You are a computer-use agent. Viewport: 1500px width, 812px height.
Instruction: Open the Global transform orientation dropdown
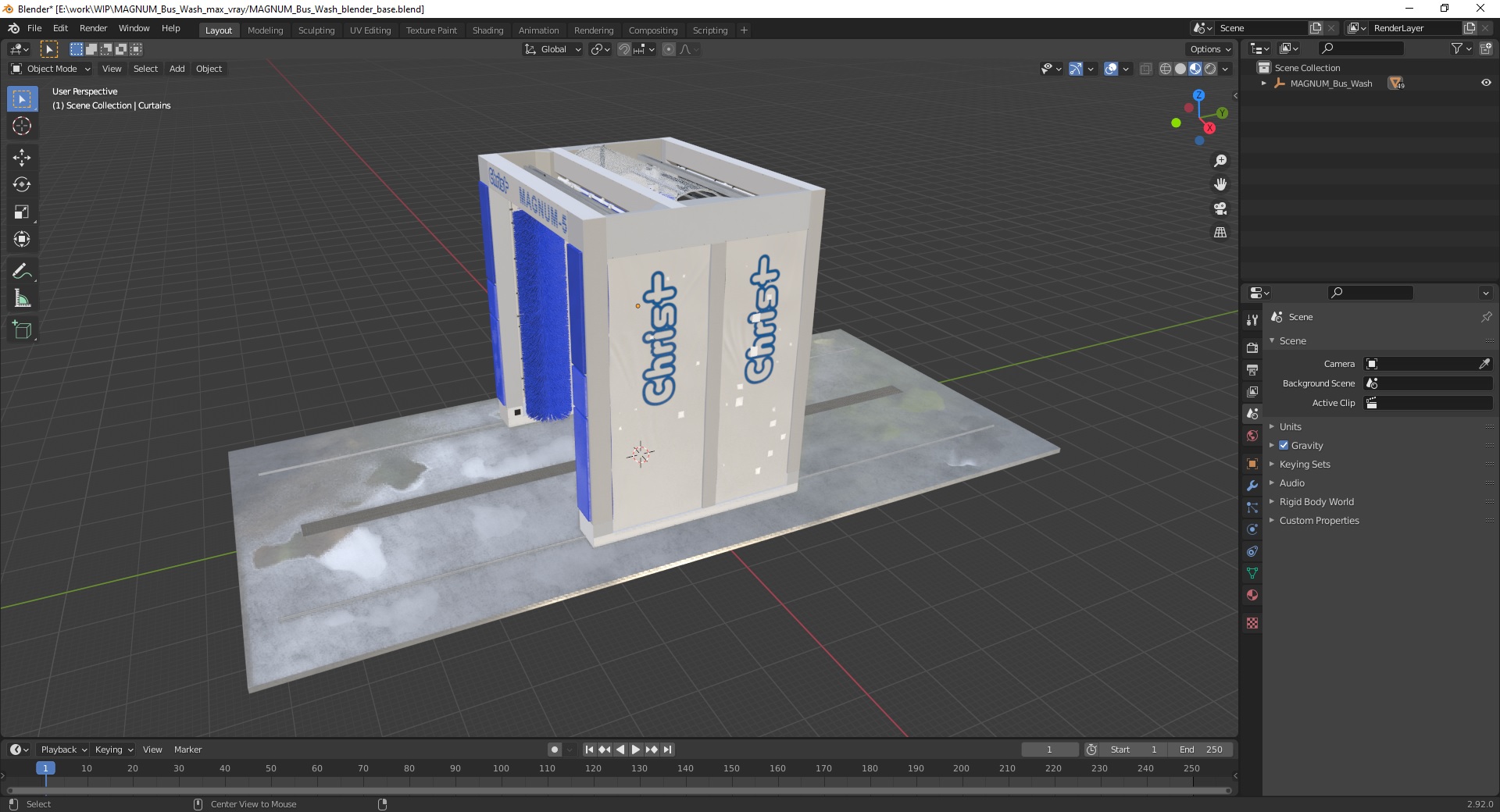[x=553, y=49]
